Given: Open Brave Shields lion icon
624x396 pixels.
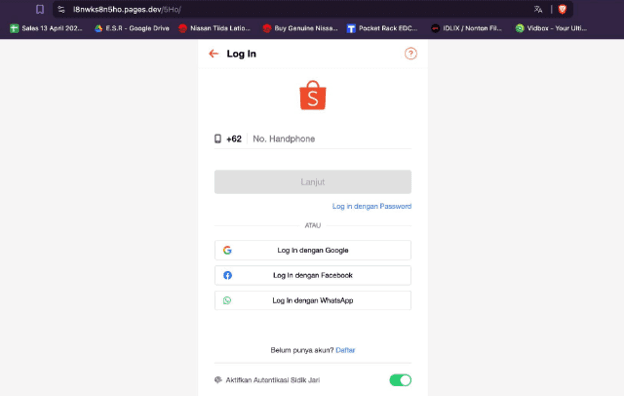Looking at the screenshot, I should click(562, 9).
